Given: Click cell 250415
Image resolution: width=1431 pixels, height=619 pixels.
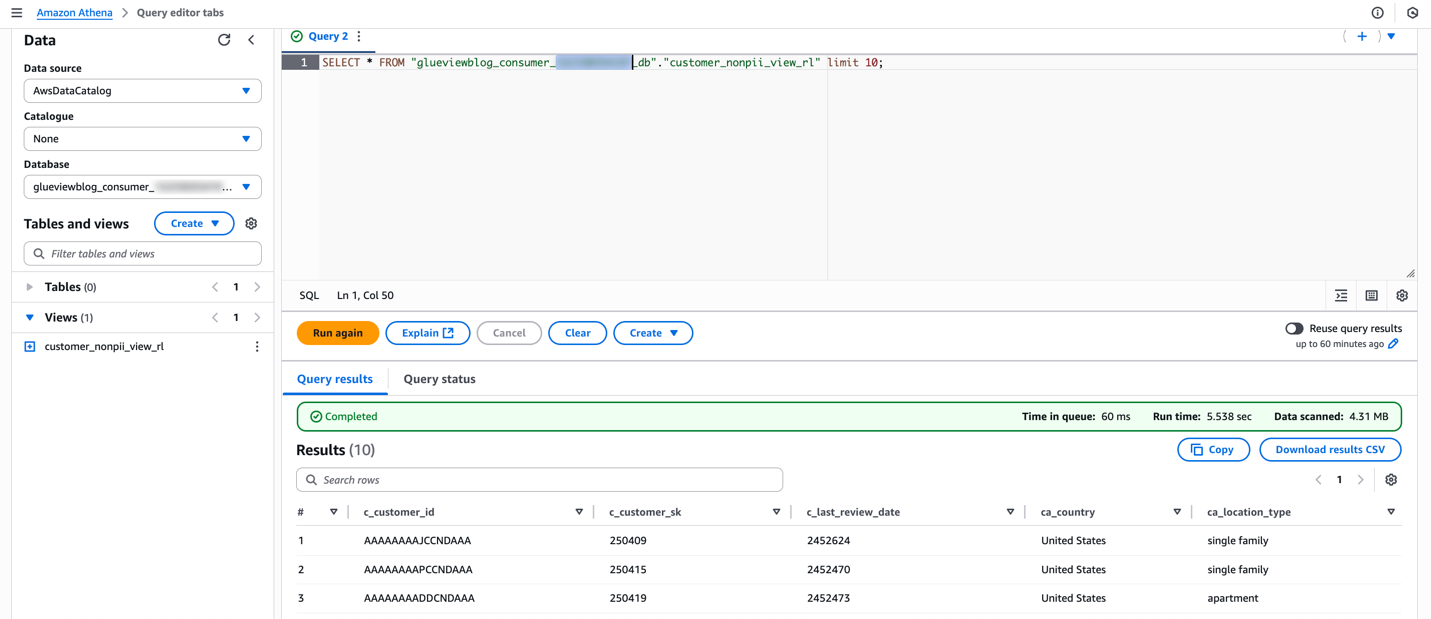Looking at the screenshot, I should pos(628,570).
